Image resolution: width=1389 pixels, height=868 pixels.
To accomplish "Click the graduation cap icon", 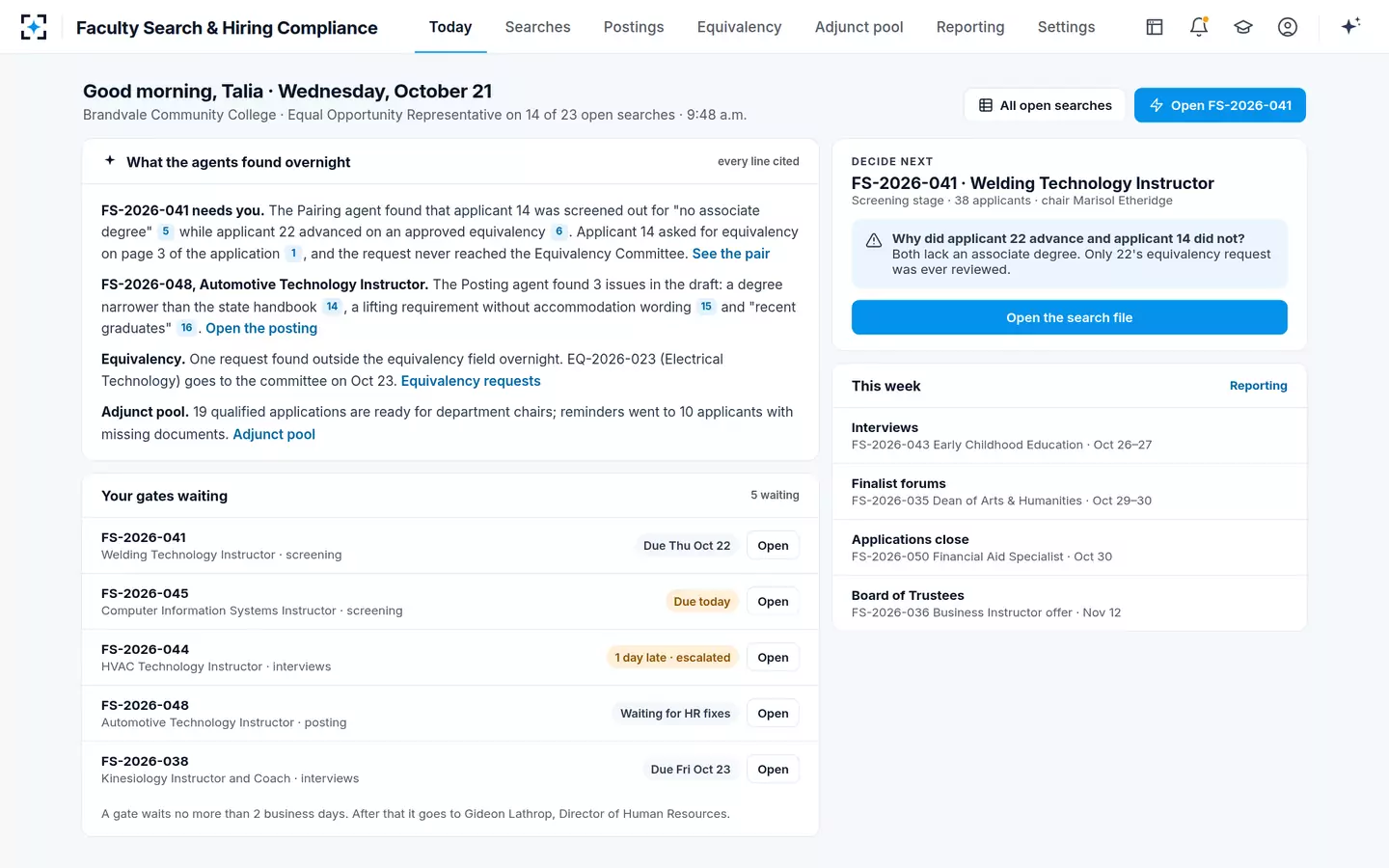I will [1243, 27].
